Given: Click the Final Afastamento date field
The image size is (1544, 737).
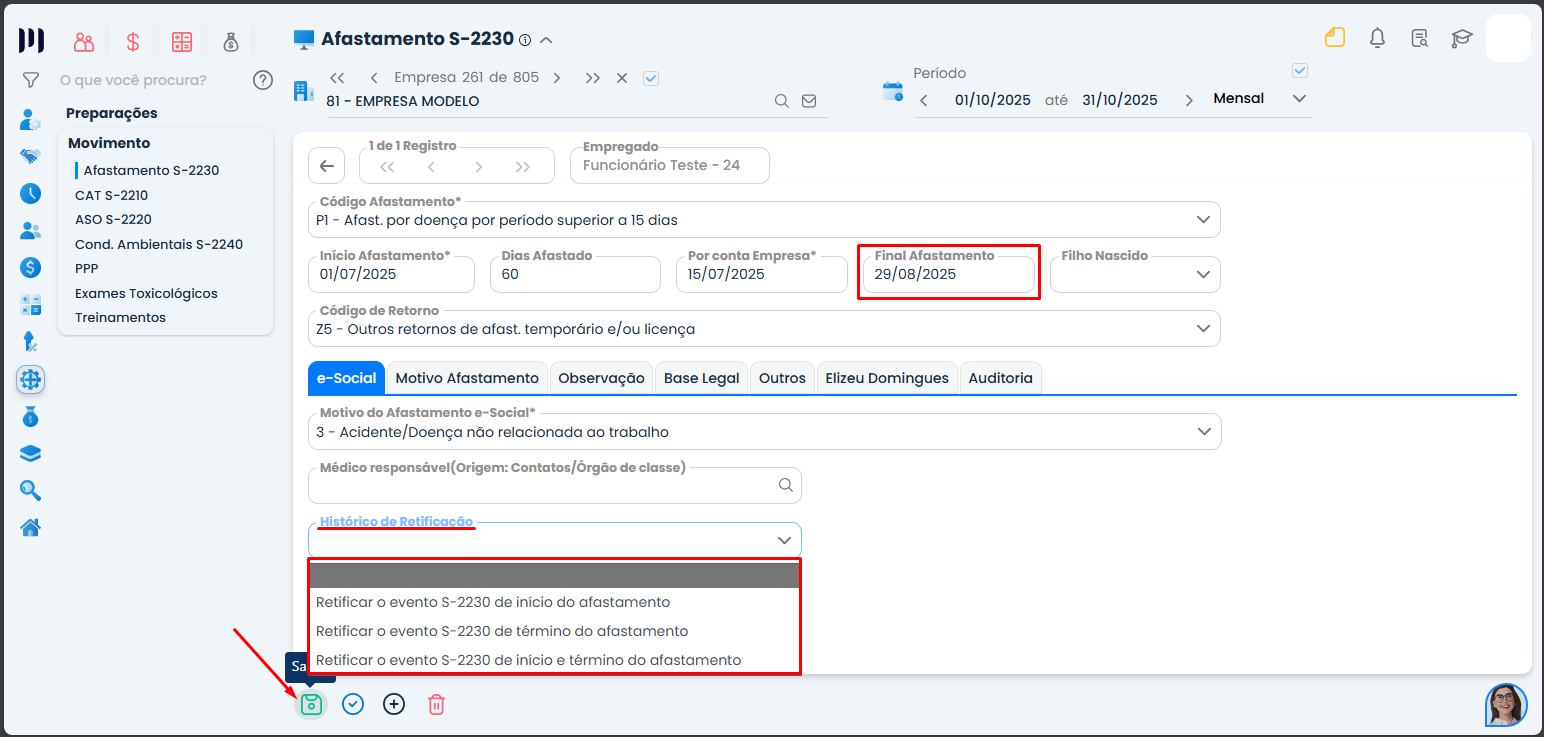Looking at the screenshot, I should (948, 274).
